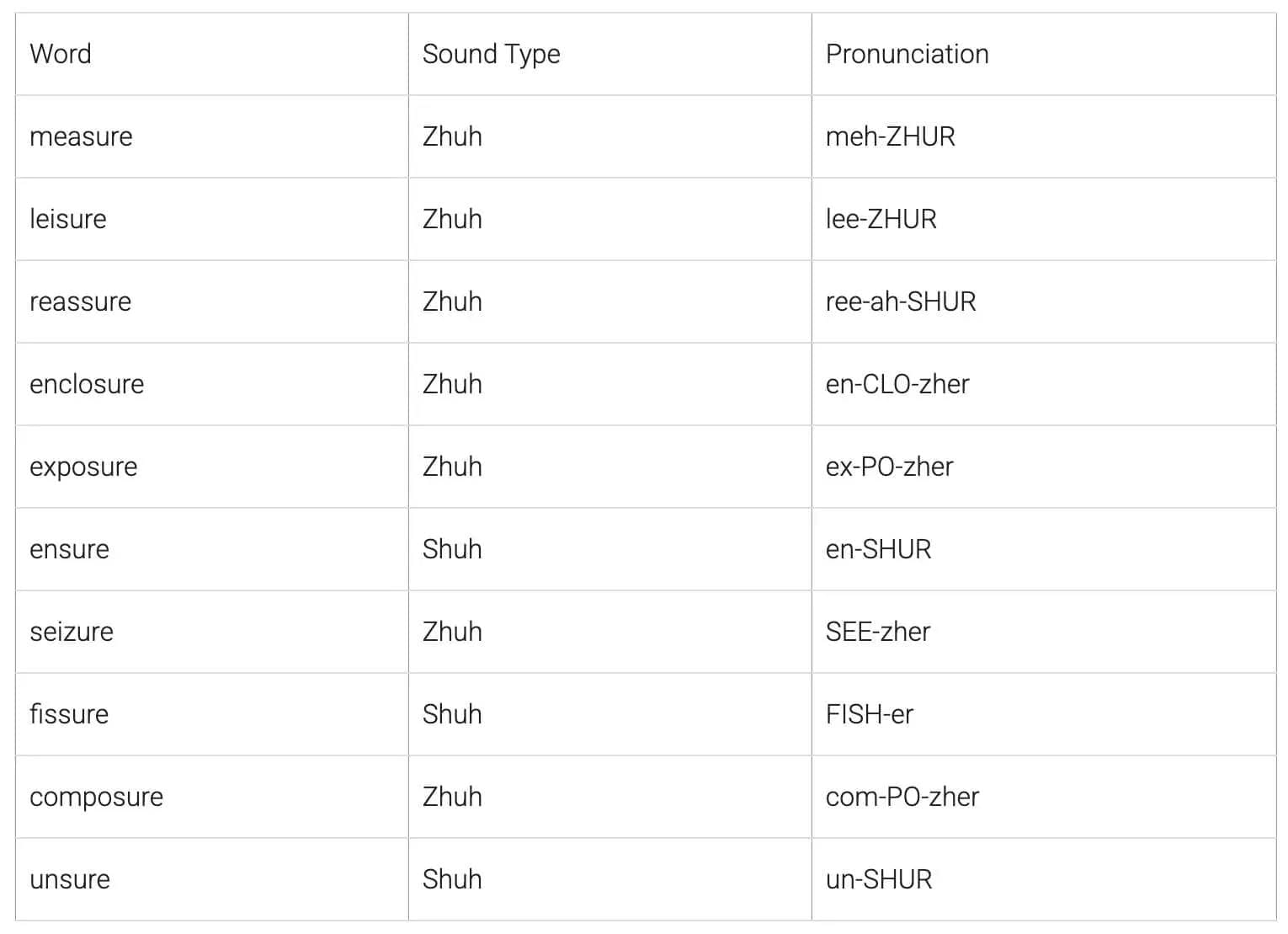
Task: Select the word "measure" cell
Action: tap(81, 136)
